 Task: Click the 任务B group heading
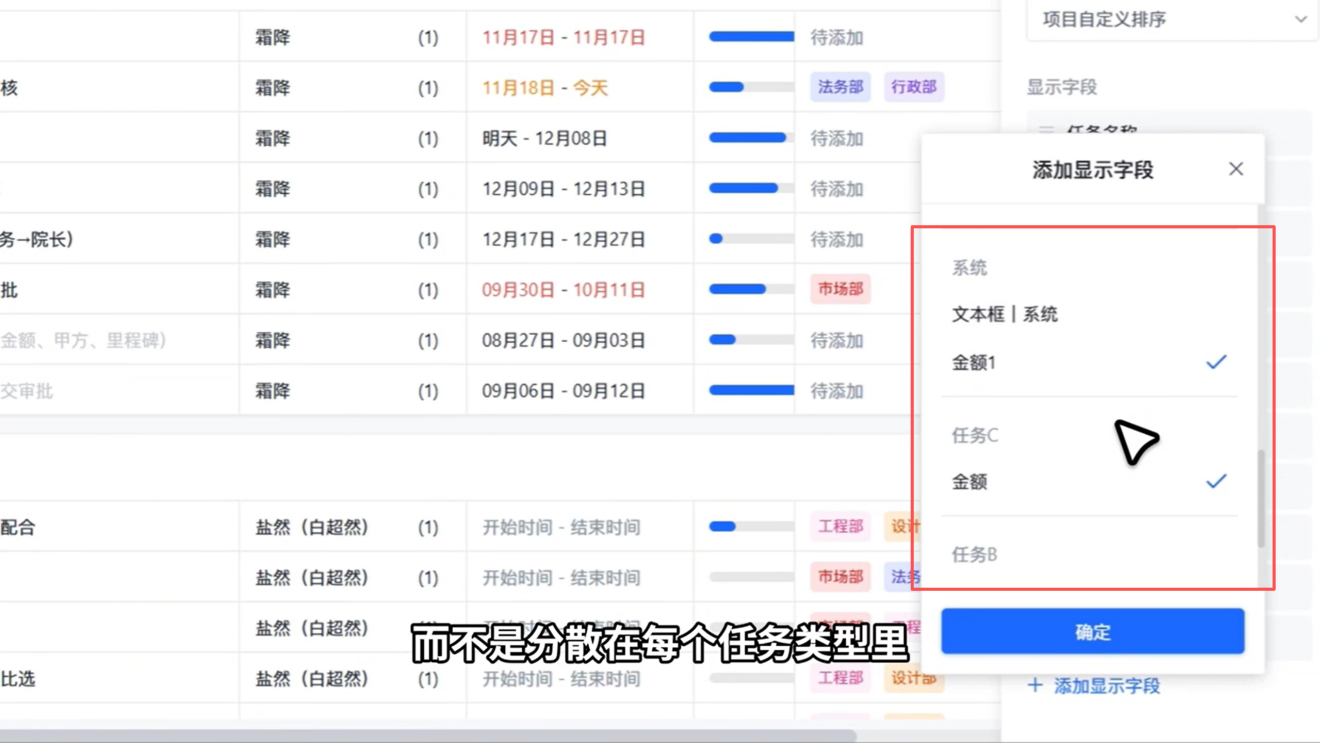point(974,554)
